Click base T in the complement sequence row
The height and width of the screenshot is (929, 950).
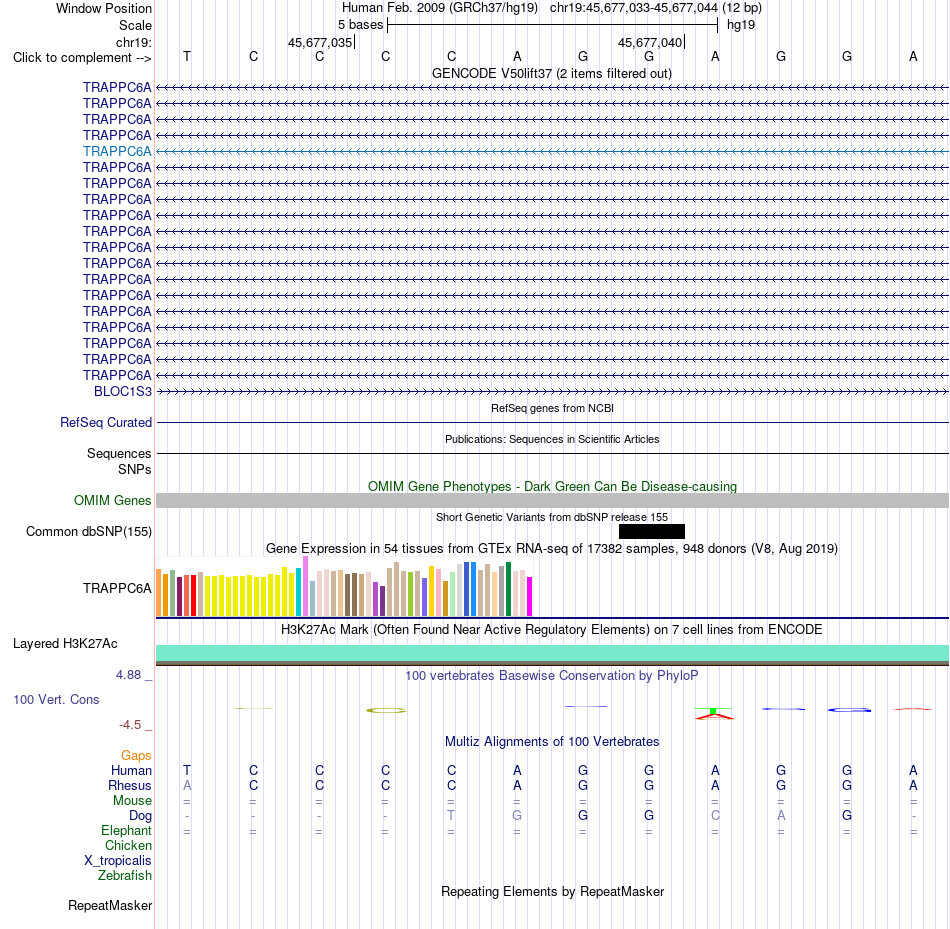[187, 57]
